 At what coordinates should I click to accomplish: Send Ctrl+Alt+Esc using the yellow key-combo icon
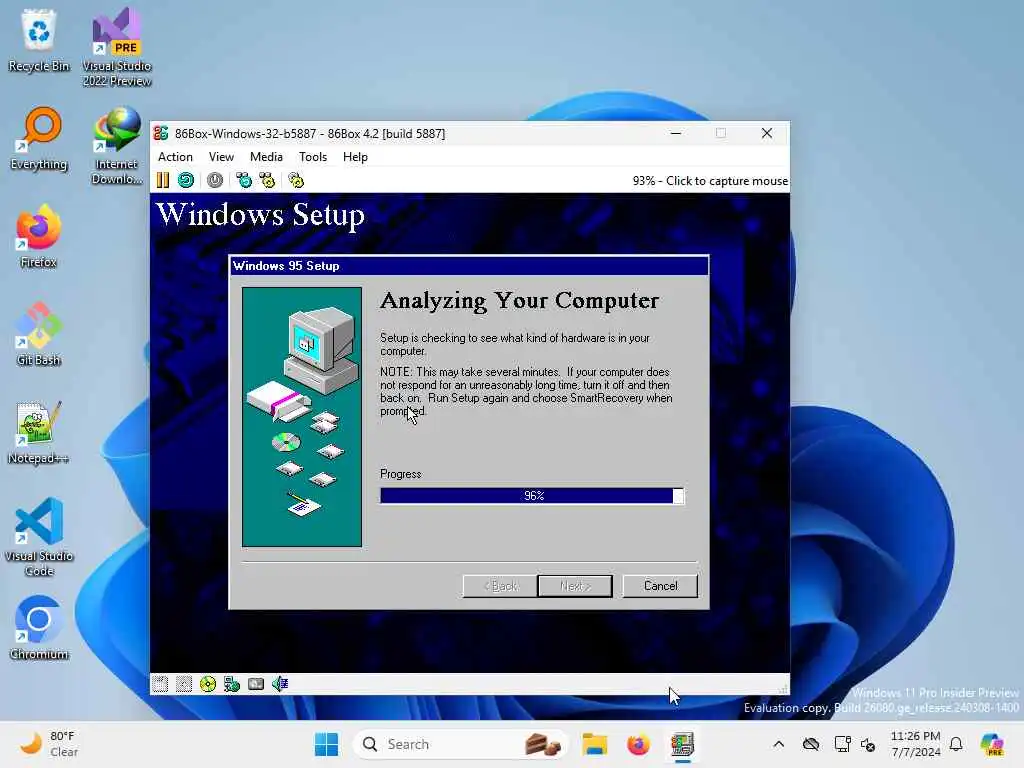[267, 180]
